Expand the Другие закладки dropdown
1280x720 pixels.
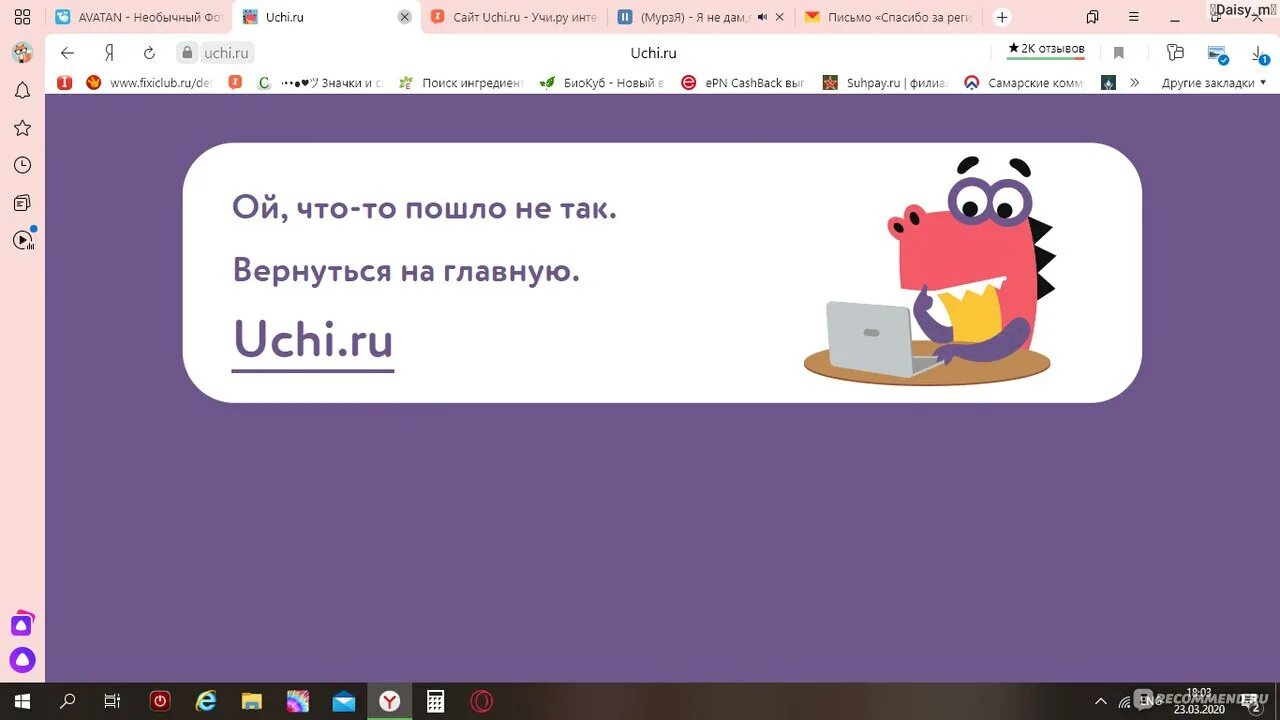point(1214,83)
